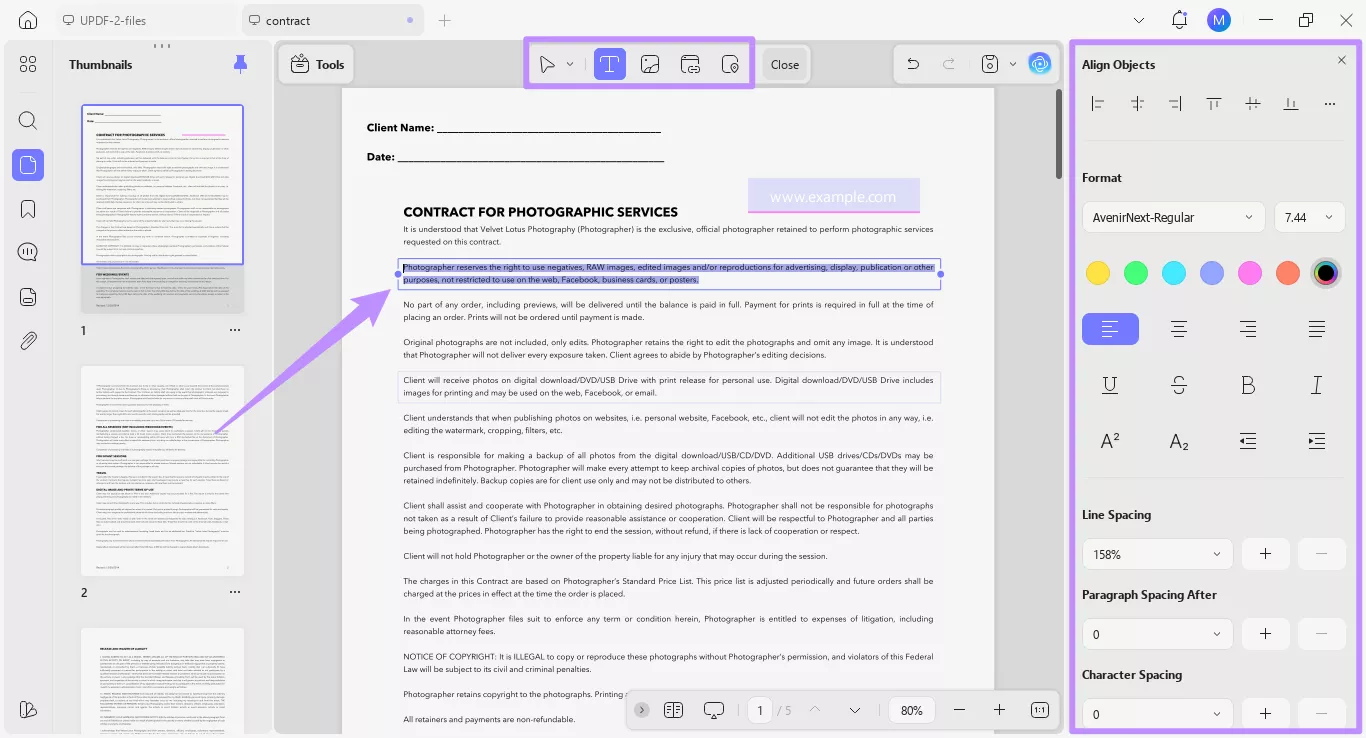1366x738 pixels.
Task: Pick the green text color swatch
Action: [1136, 273]
